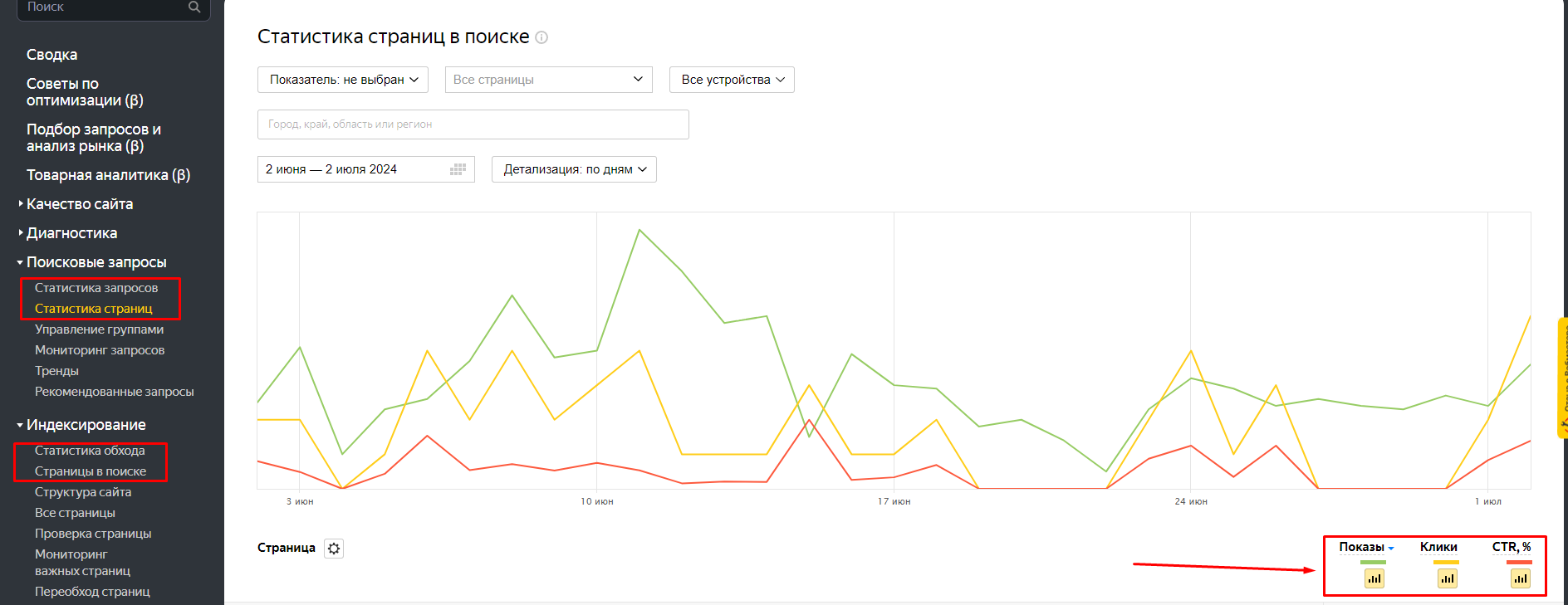The width and height of the screenshot is (1568, 605).
Task: Click the yellow feedback tab at right edge
Action: (1562, 378)
